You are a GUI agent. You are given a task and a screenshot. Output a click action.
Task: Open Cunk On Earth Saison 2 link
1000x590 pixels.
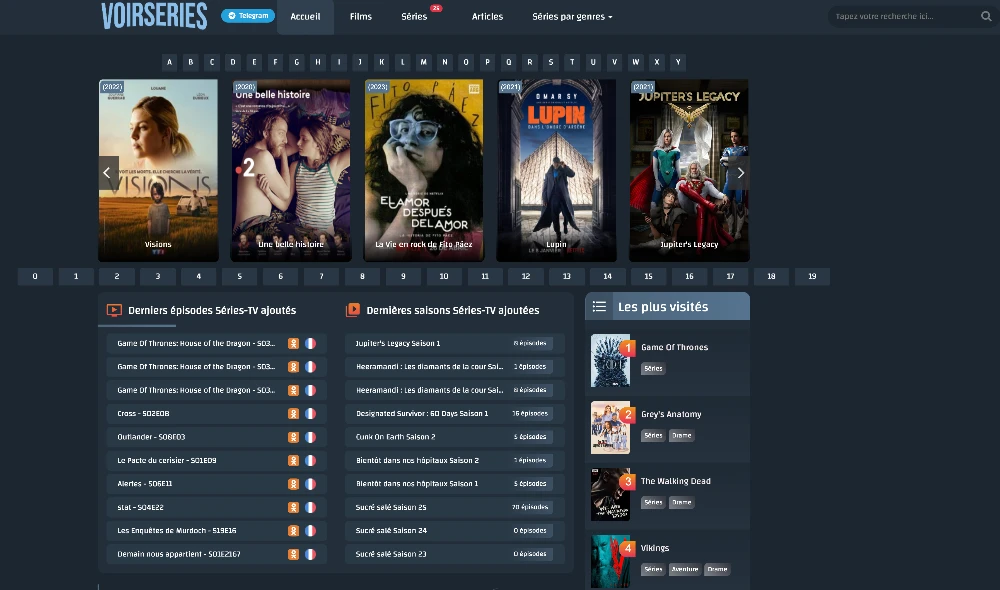(395, 437)
